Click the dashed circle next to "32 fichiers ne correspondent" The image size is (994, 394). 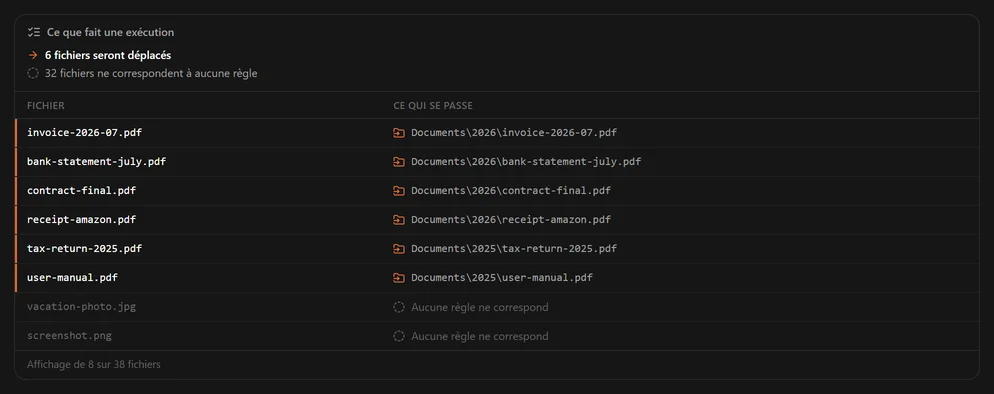point(33,73)
